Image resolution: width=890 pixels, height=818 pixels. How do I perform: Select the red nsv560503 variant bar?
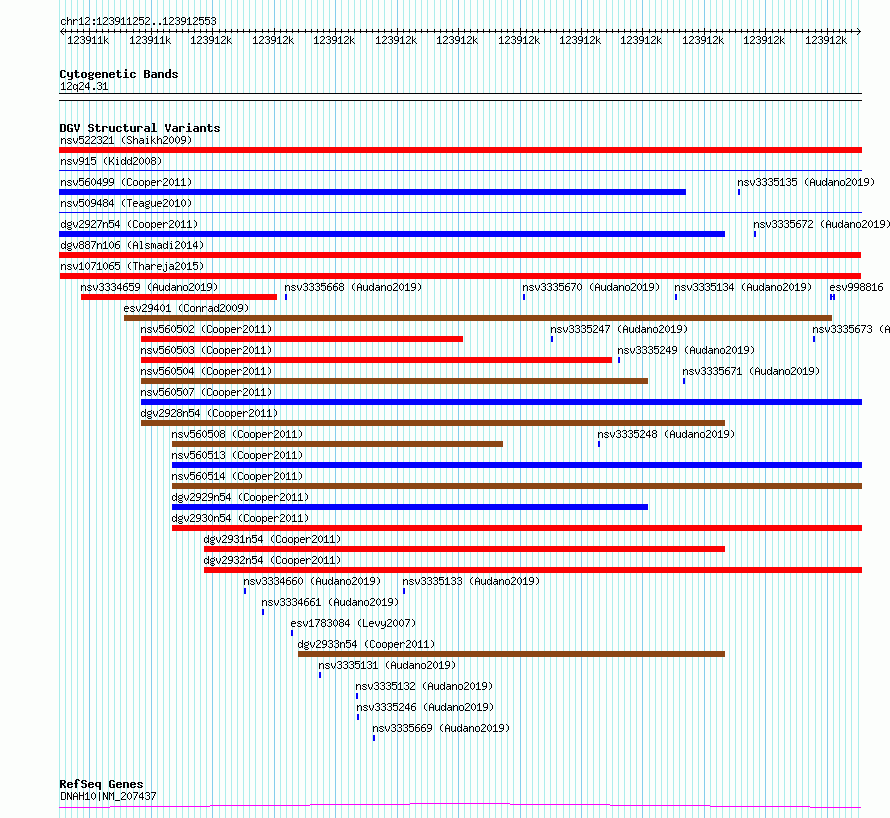[376, 360]
